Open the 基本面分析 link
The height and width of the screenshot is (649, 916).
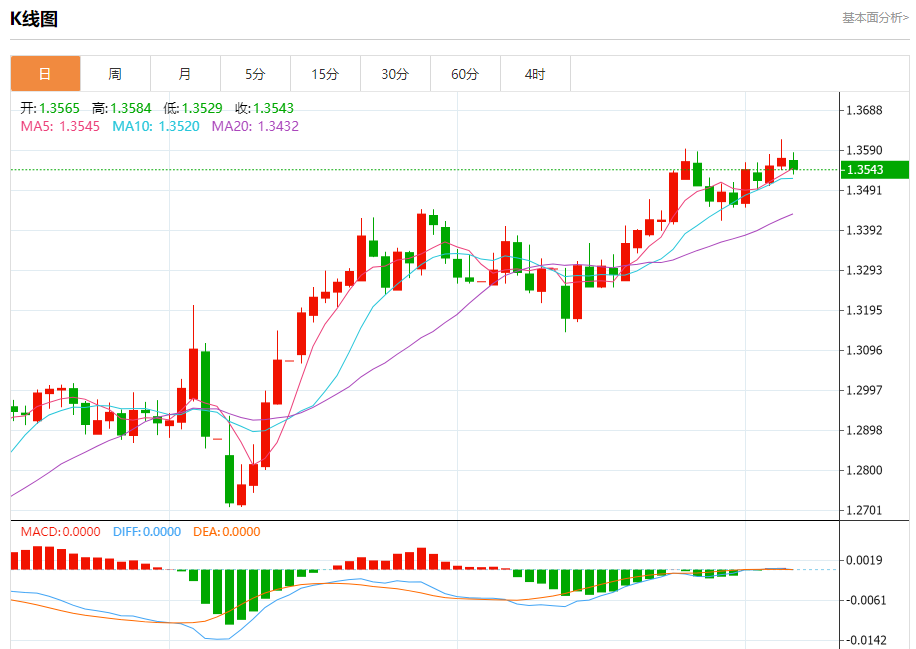[875, 18]
